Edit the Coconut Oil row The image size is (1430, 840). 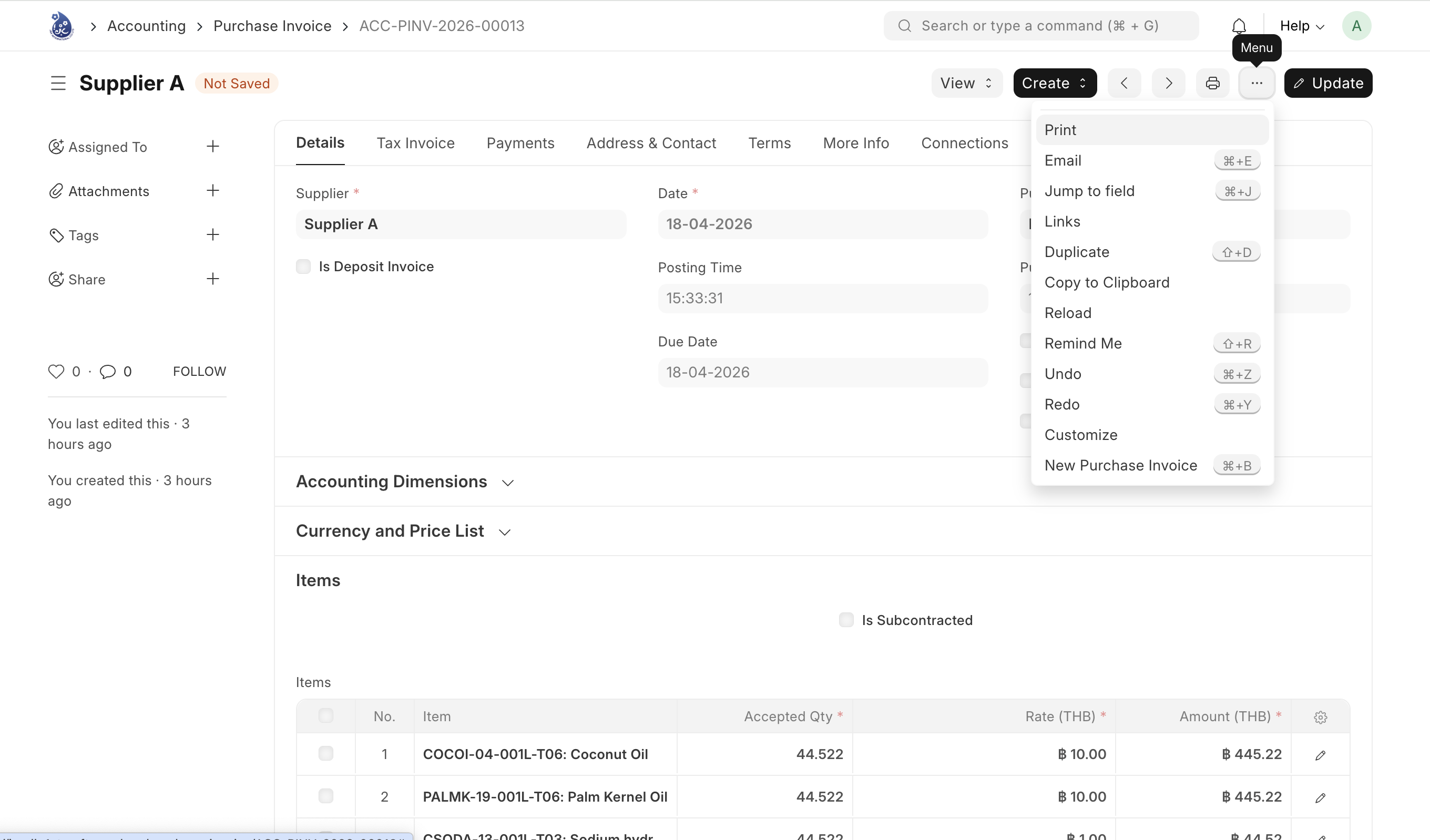[x=1320, y=754]
